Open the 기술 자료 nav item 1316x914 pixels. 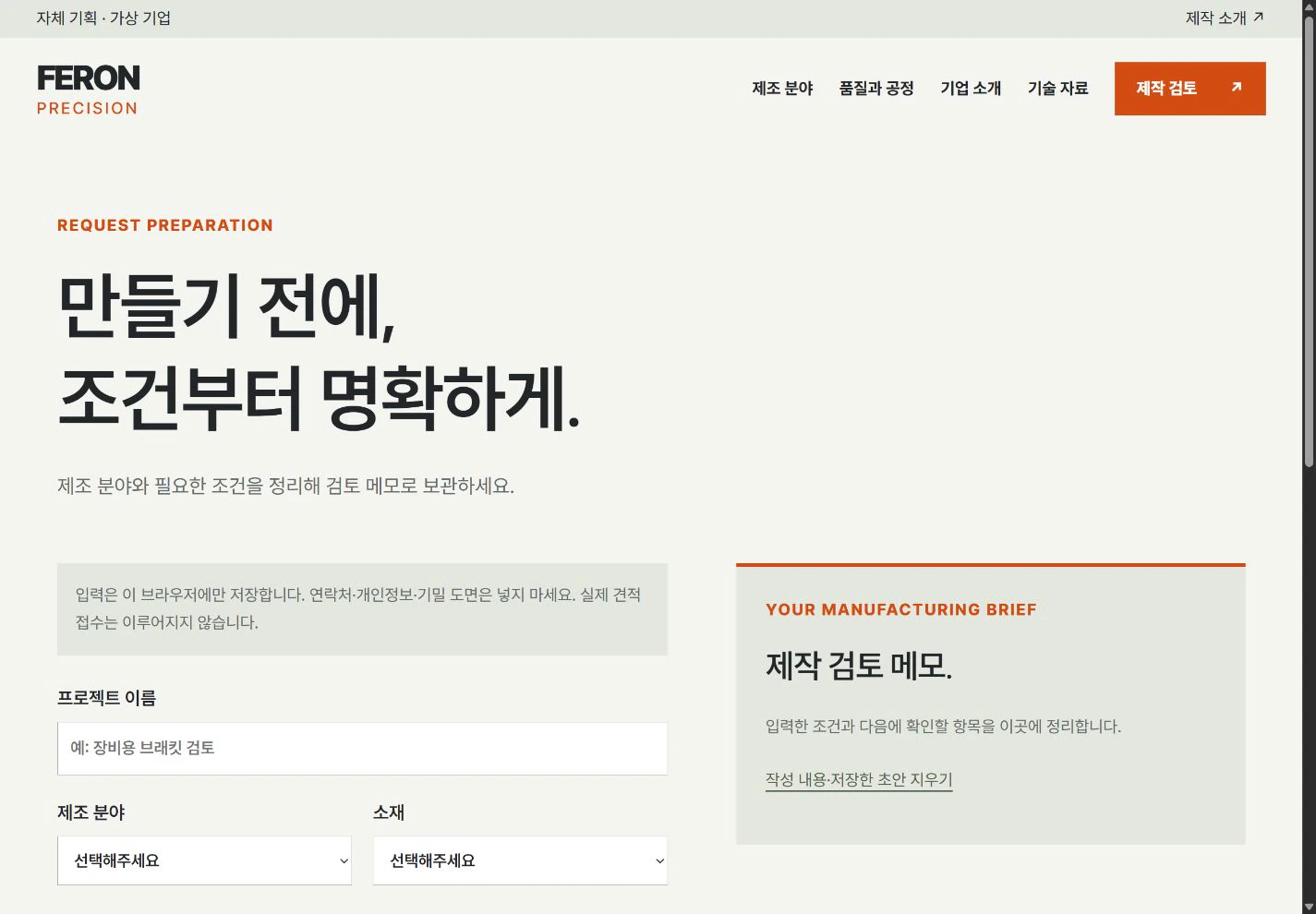coord(1057,89)
